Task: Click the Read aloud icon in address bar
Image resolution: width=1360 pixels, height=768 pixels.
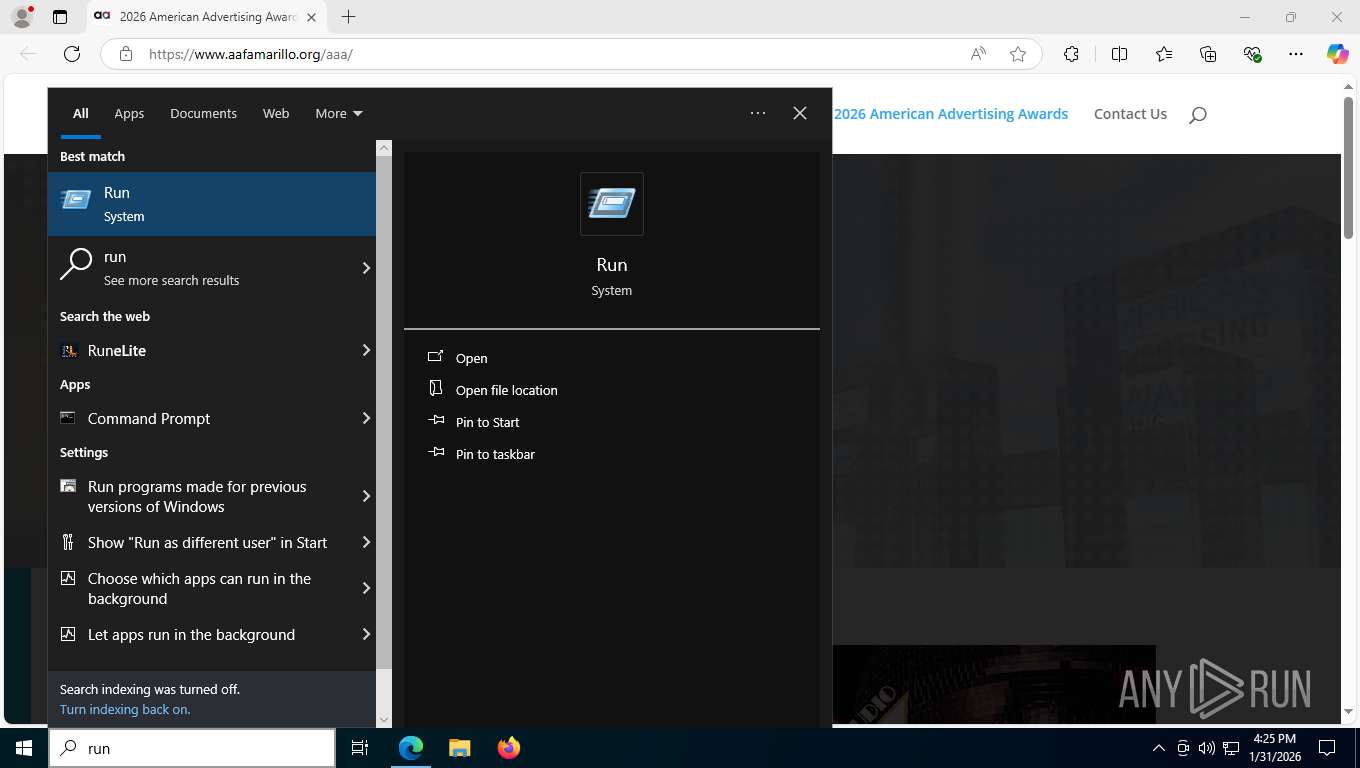Action: click(978, 54)
